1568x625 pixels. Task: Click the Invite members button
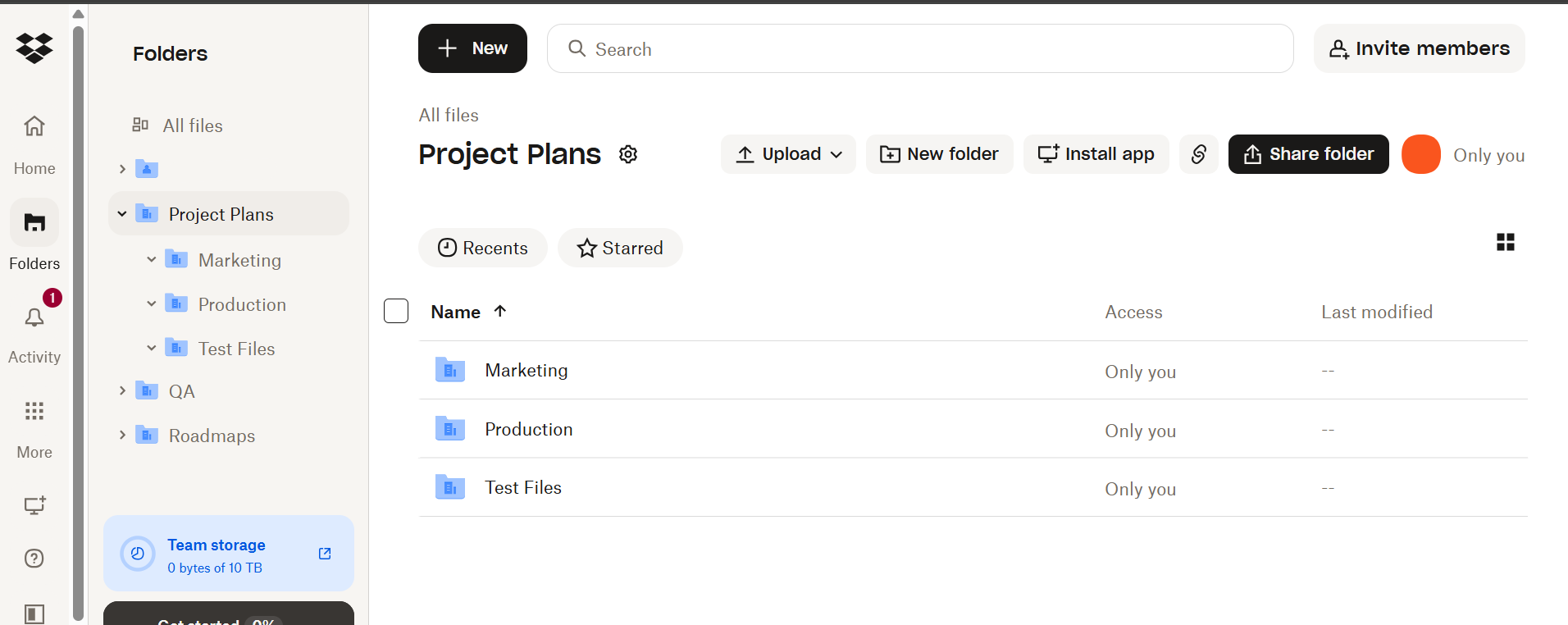coord(1419,48)
